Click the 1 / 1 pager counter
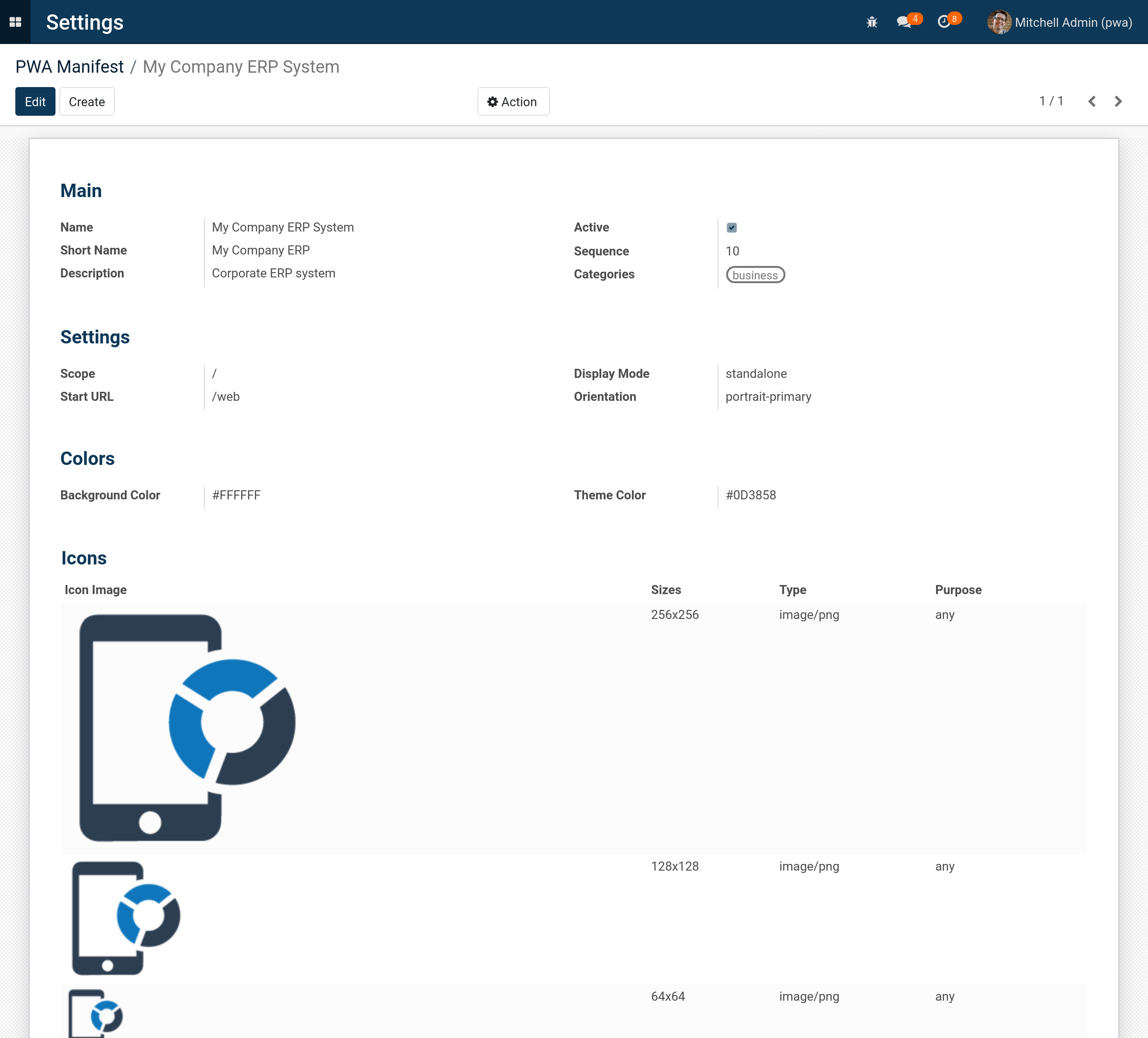 click(1051, 101)
